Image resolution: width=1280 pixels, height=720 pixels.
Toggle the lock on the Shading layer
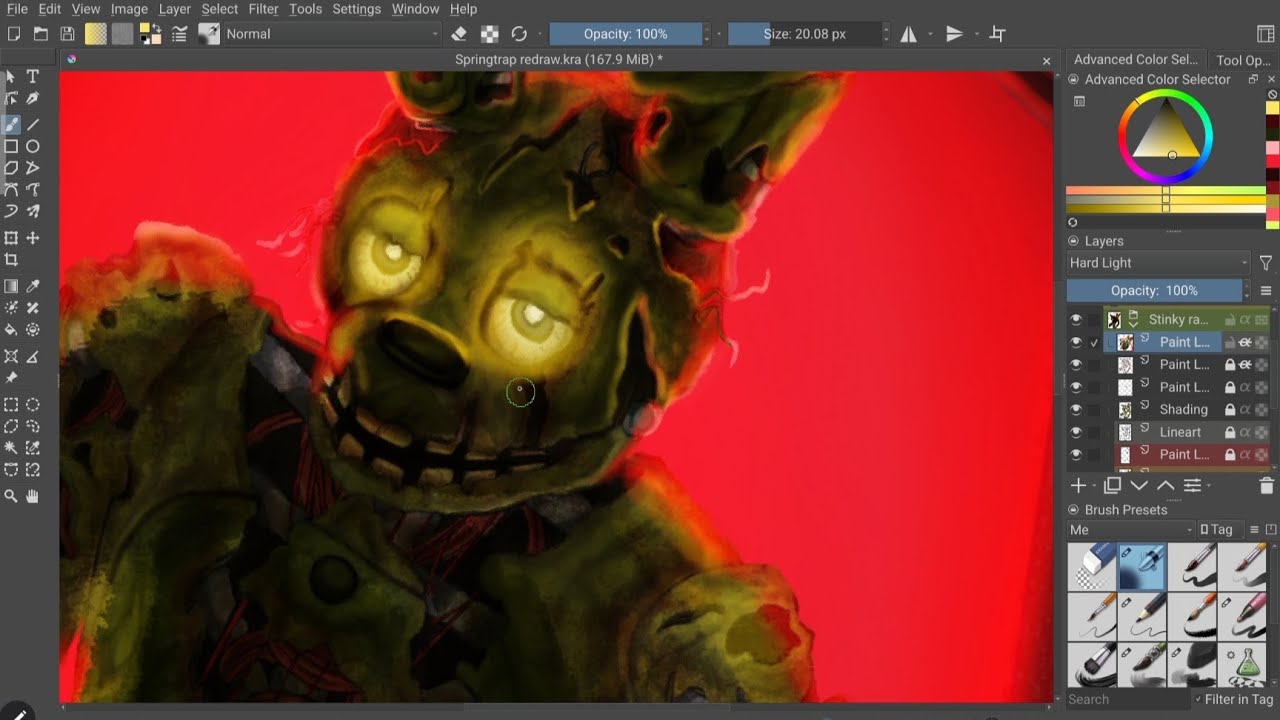click(x=1230, y=410)
